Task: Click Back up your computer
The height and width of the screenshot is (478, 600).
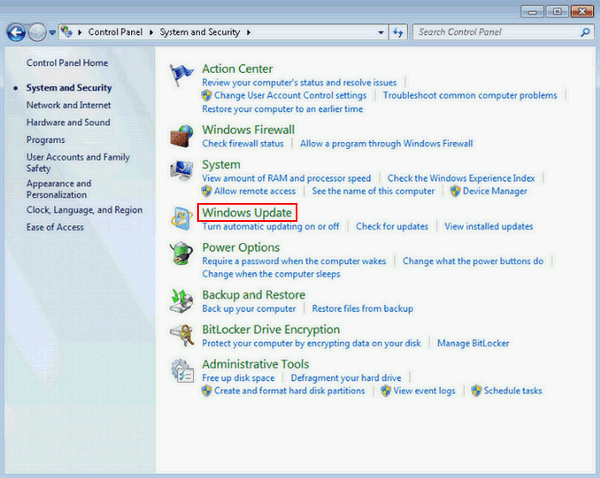Action: pyautogui.click(x=249, y=308)
